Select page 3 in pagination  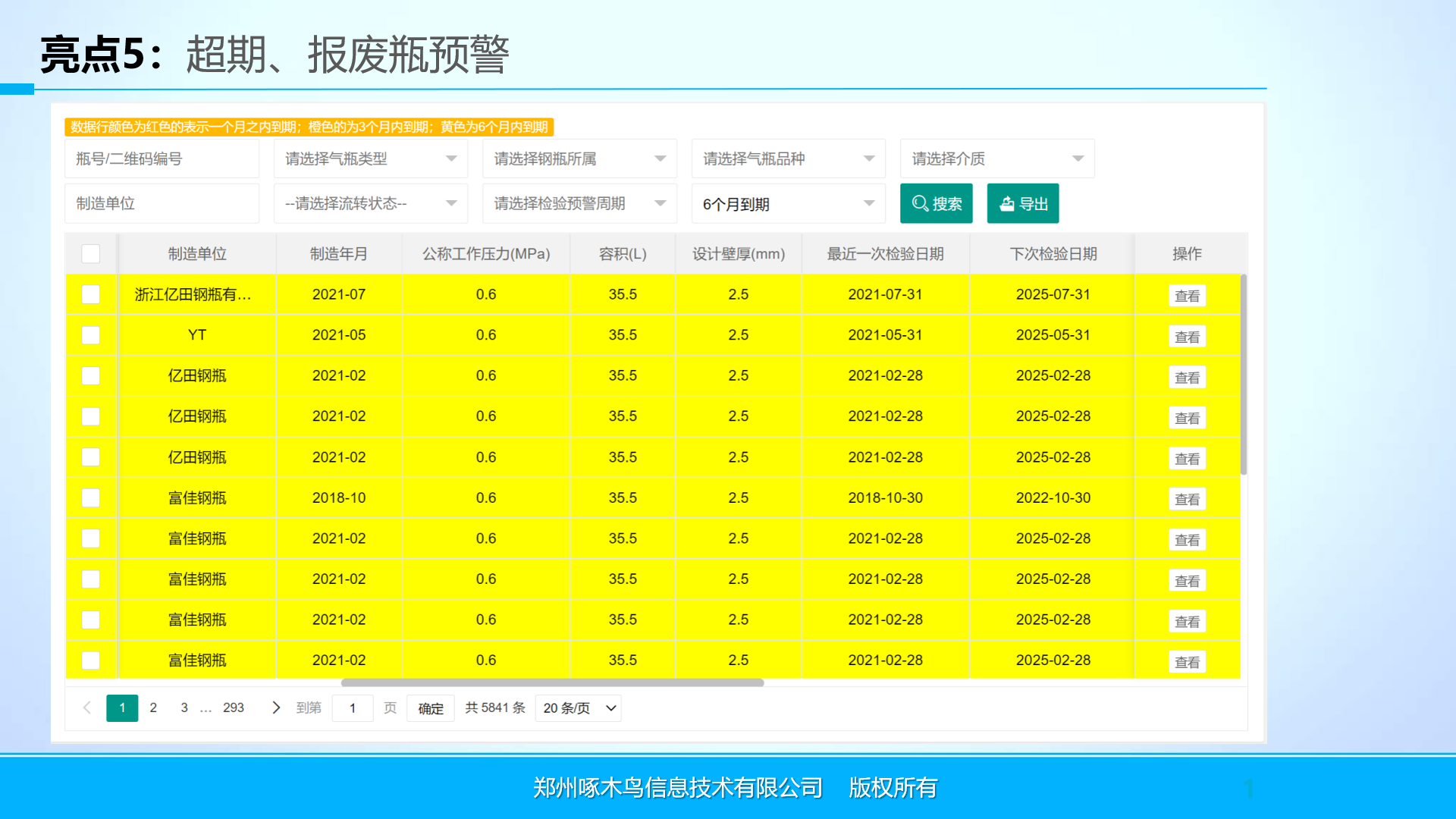184,708
